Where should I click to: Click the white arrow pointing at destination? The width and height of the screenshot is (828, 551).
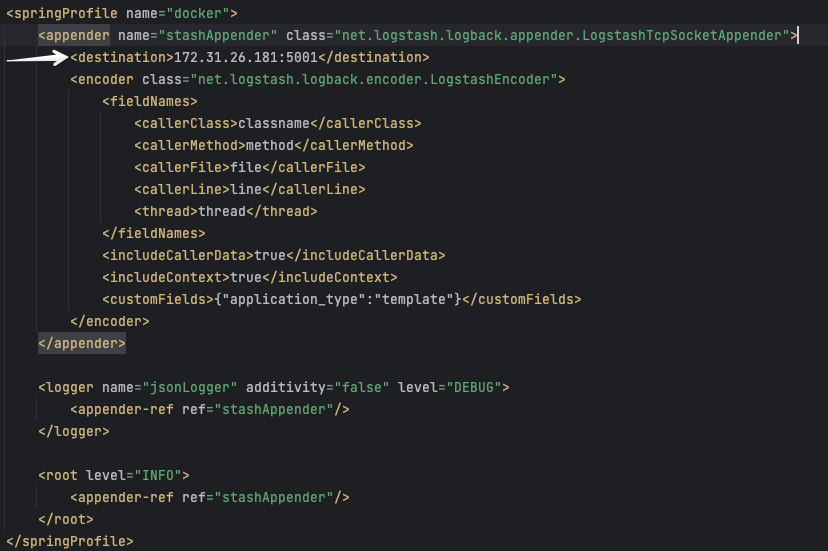pyautogui.click(x=35, y=58)
